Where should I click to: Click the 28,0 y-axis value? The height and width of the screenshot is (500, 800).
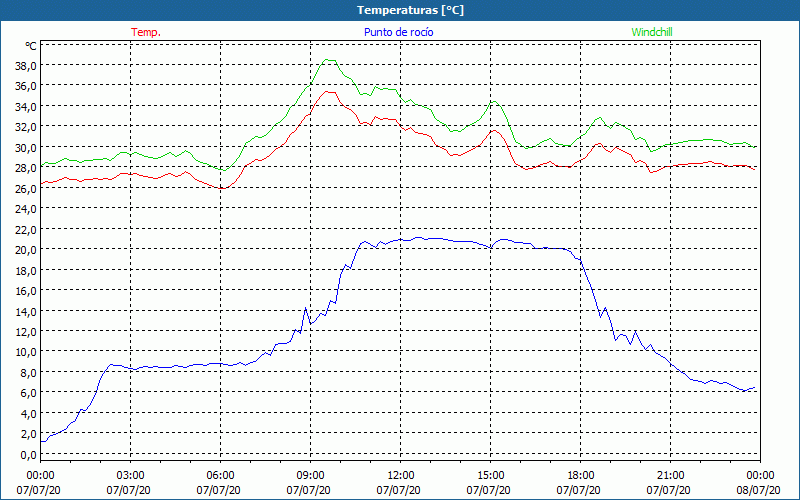tap(26, 168)
